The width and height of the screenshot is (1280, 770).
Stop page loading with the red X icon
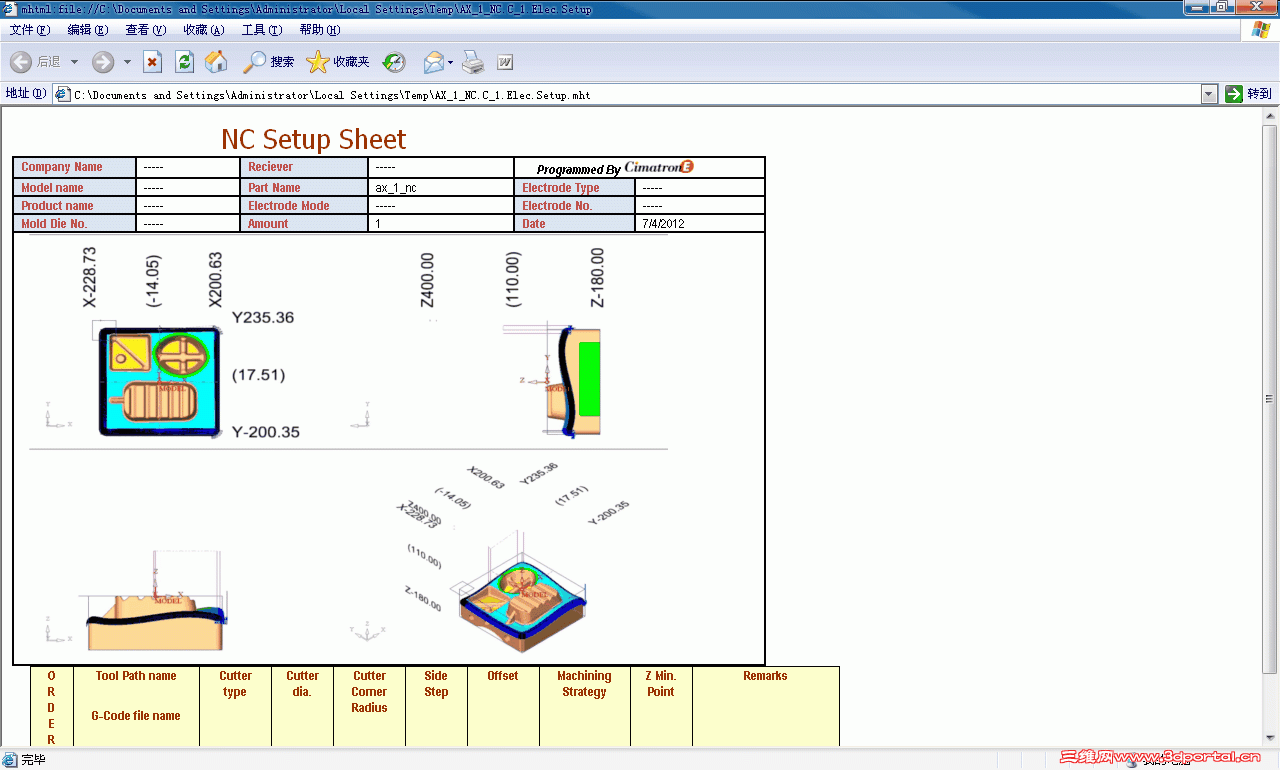click(152, 62)
